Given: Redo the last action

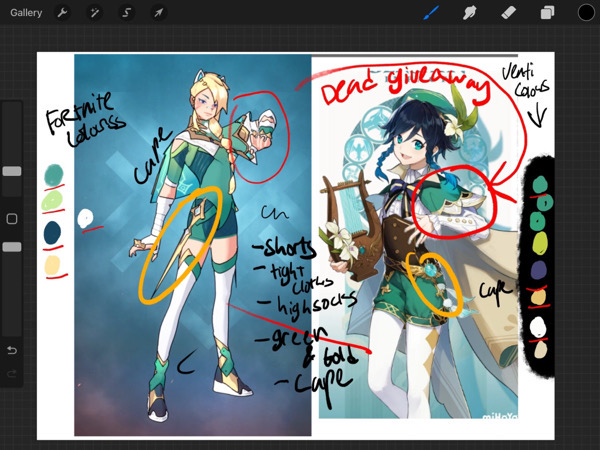Looking at the screenshot, I should coord(12,373).
